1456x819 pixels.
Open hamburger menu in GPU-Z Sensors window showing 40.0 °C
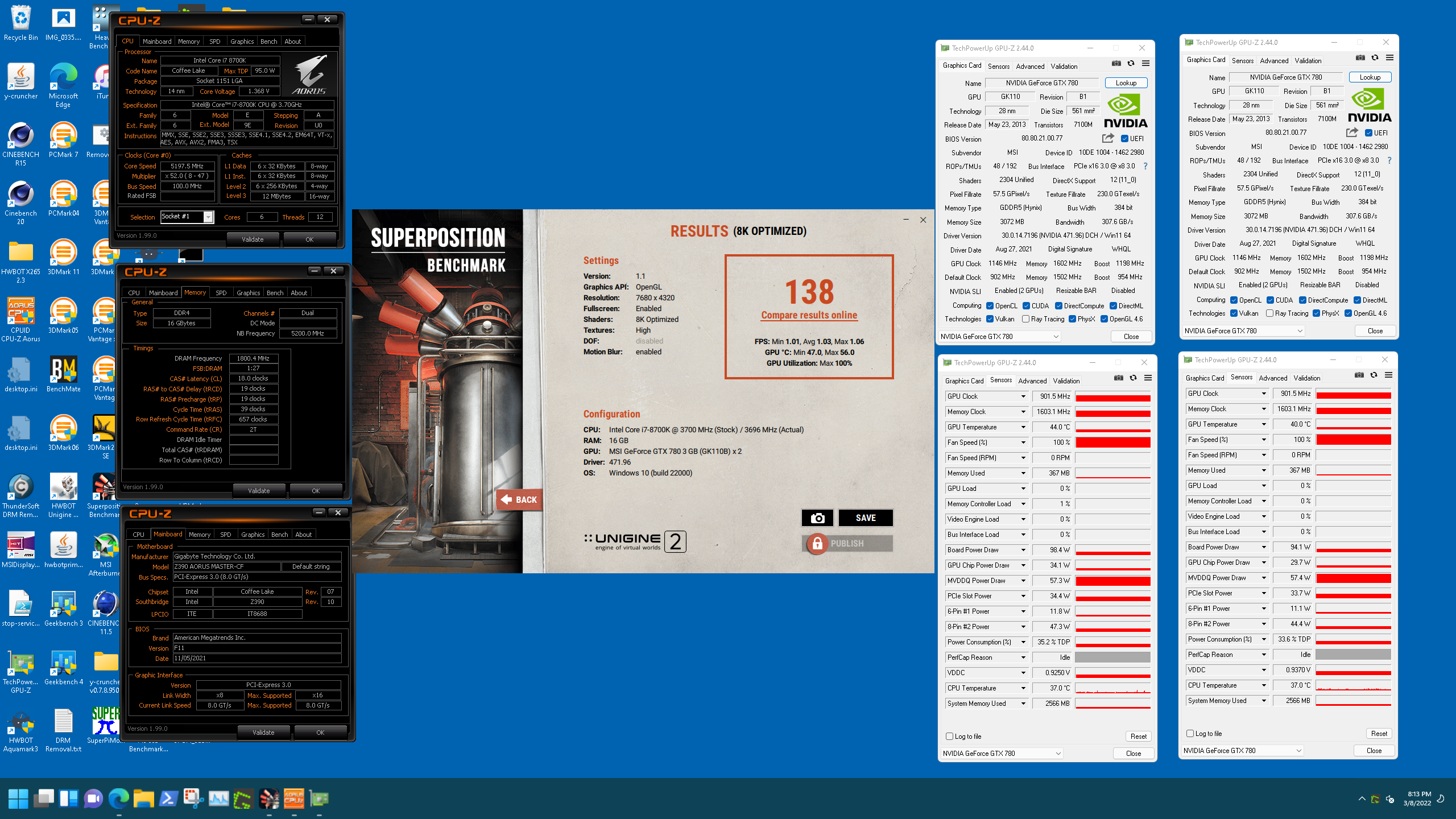coord(1389,375)
